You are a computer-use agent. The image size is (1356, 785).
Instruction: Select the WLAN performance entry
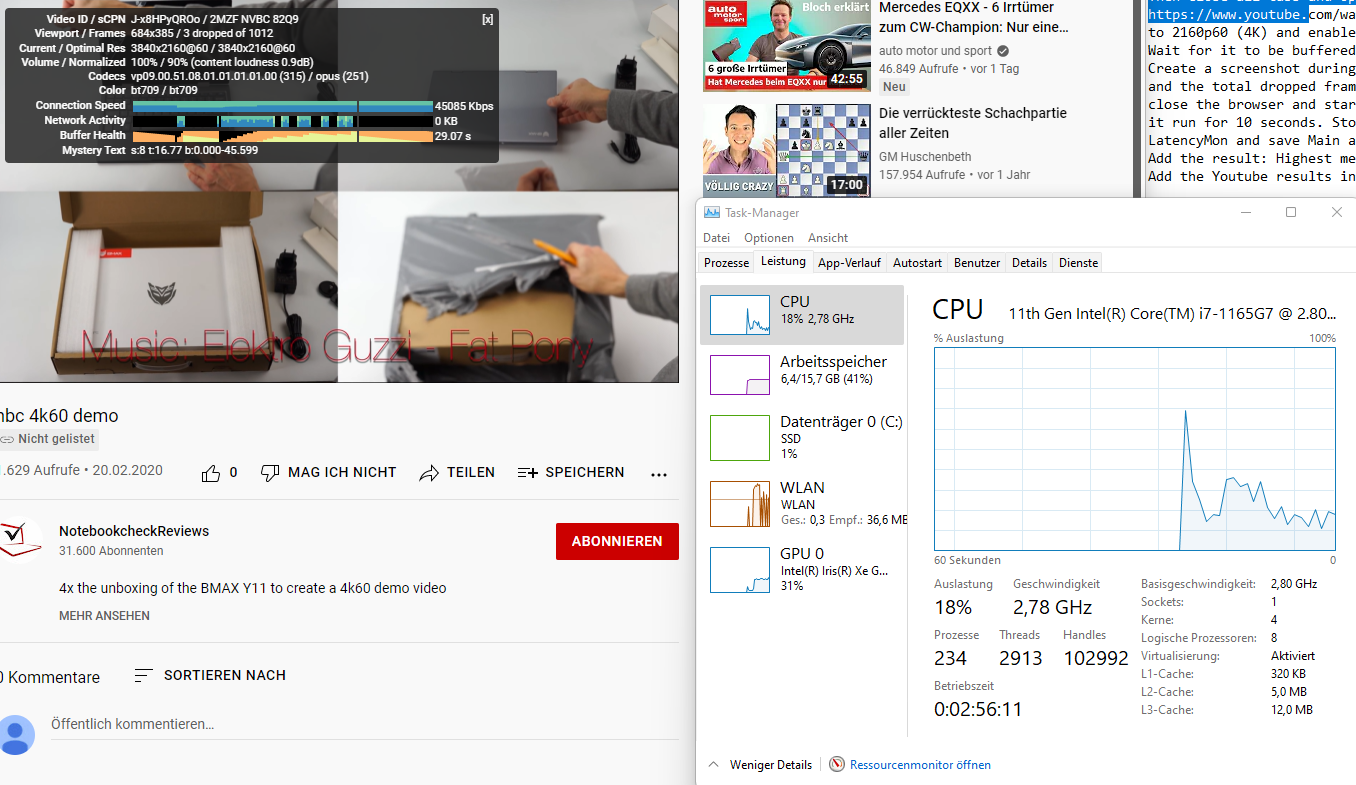coord(801,503)
